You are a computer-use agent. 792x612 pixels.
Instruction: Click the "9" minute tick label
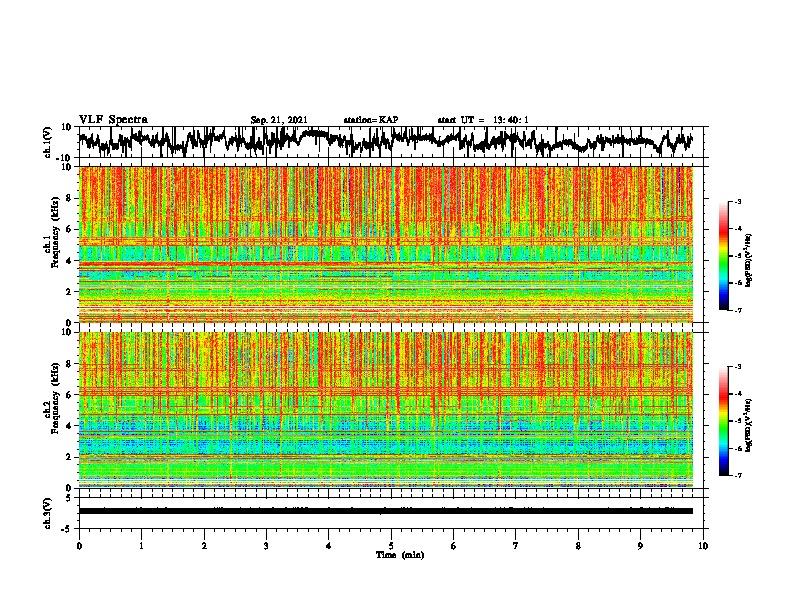tap(640, 546)
